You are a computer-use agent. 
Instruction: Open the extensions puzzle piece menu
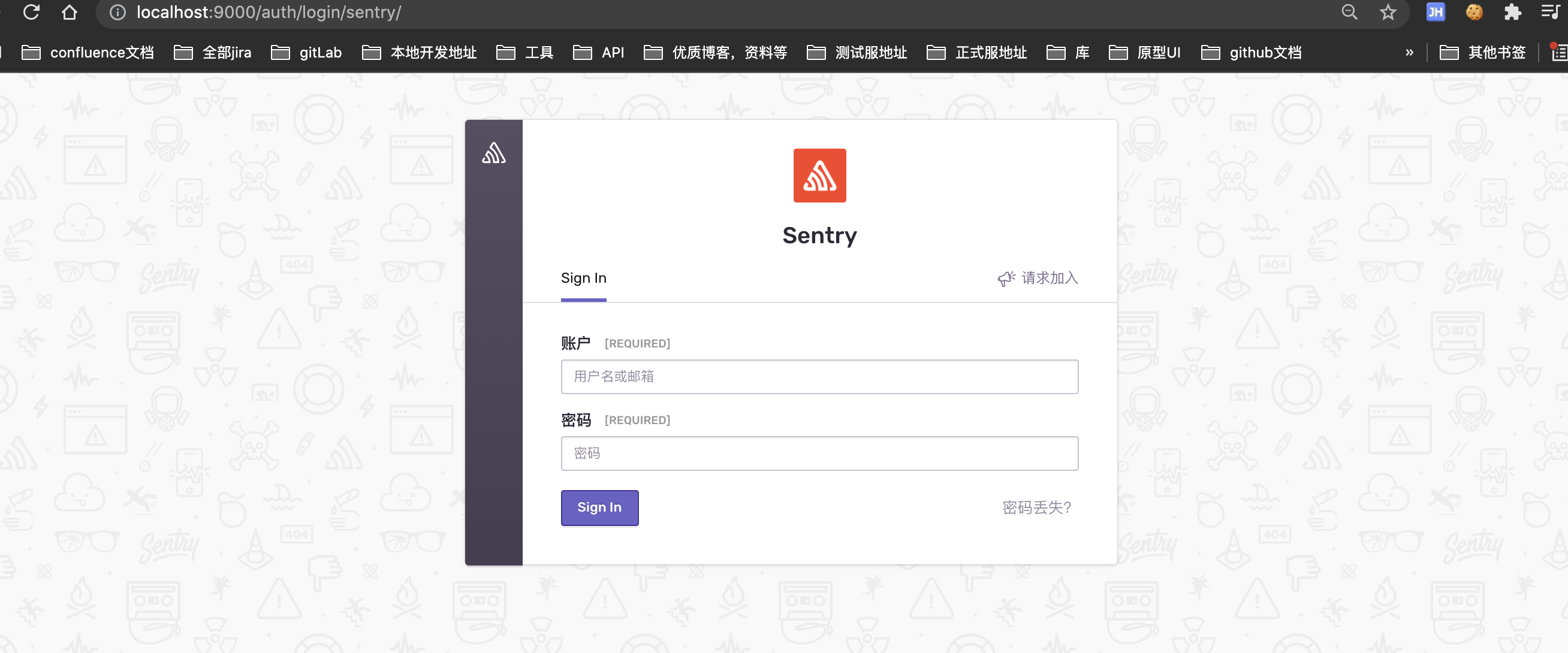coord(1513,12)
